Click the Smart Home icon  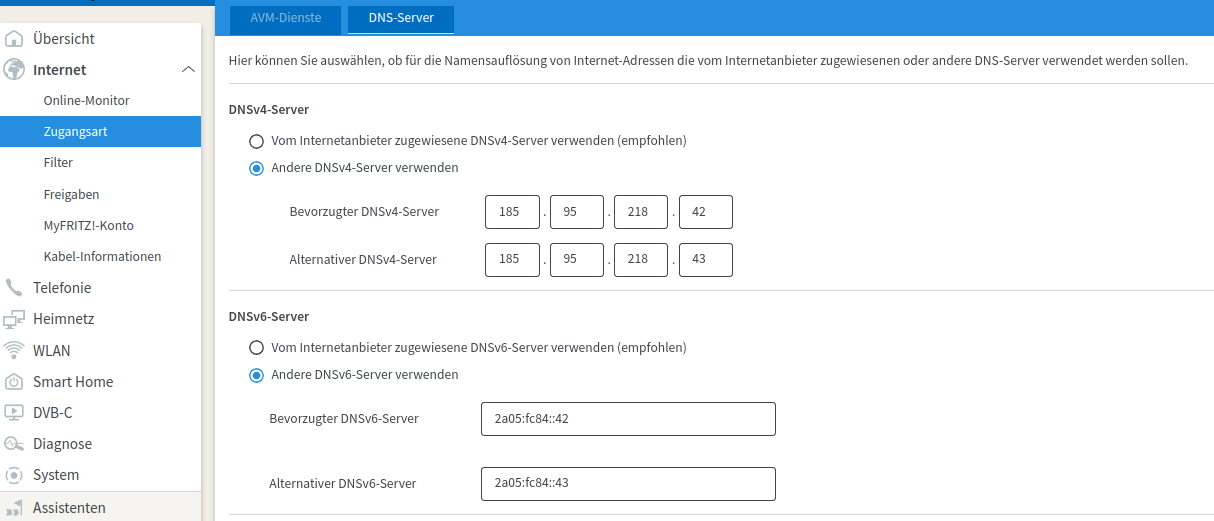point(14,382)
